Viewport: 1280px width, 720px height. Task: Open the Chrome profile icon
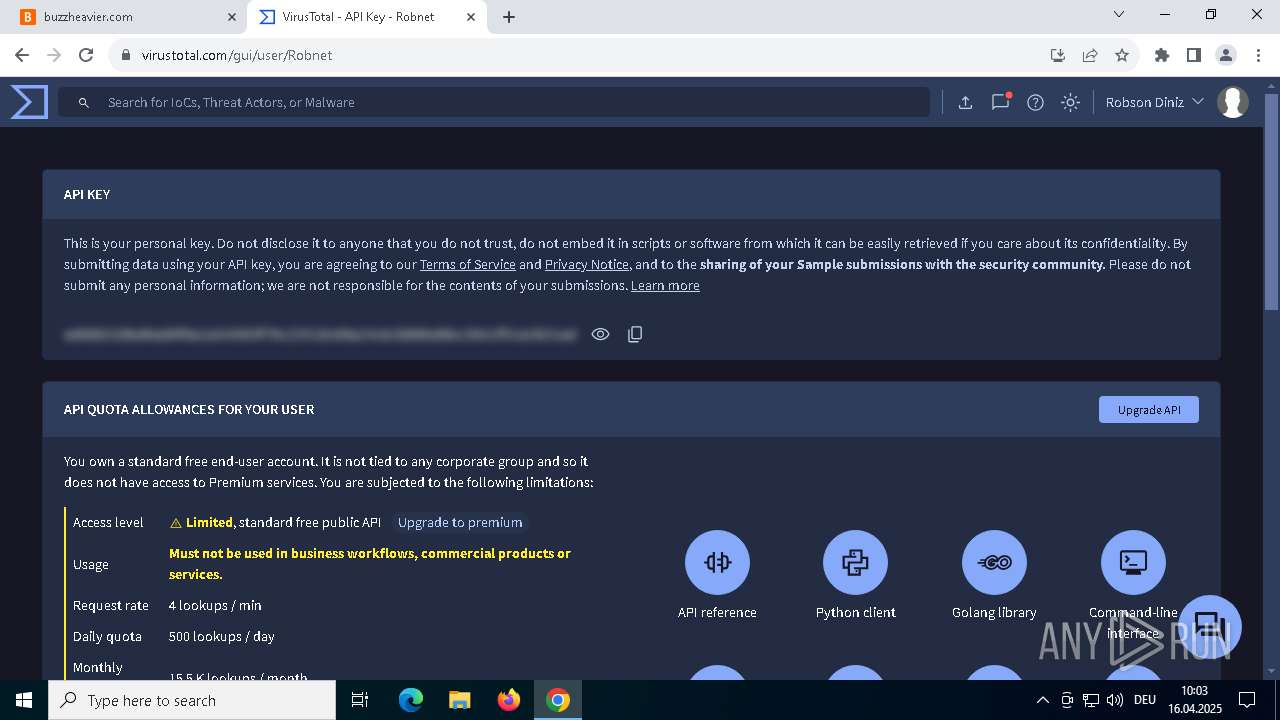[x=1226, y=55]
